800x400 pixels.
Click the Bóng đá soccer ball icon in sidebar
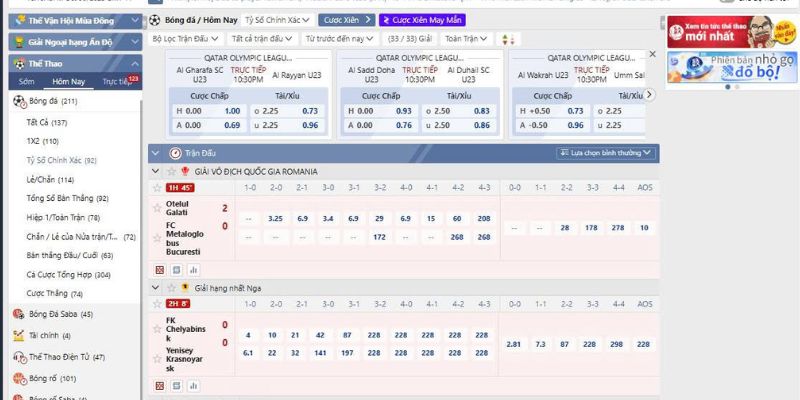tap(18, 102)
